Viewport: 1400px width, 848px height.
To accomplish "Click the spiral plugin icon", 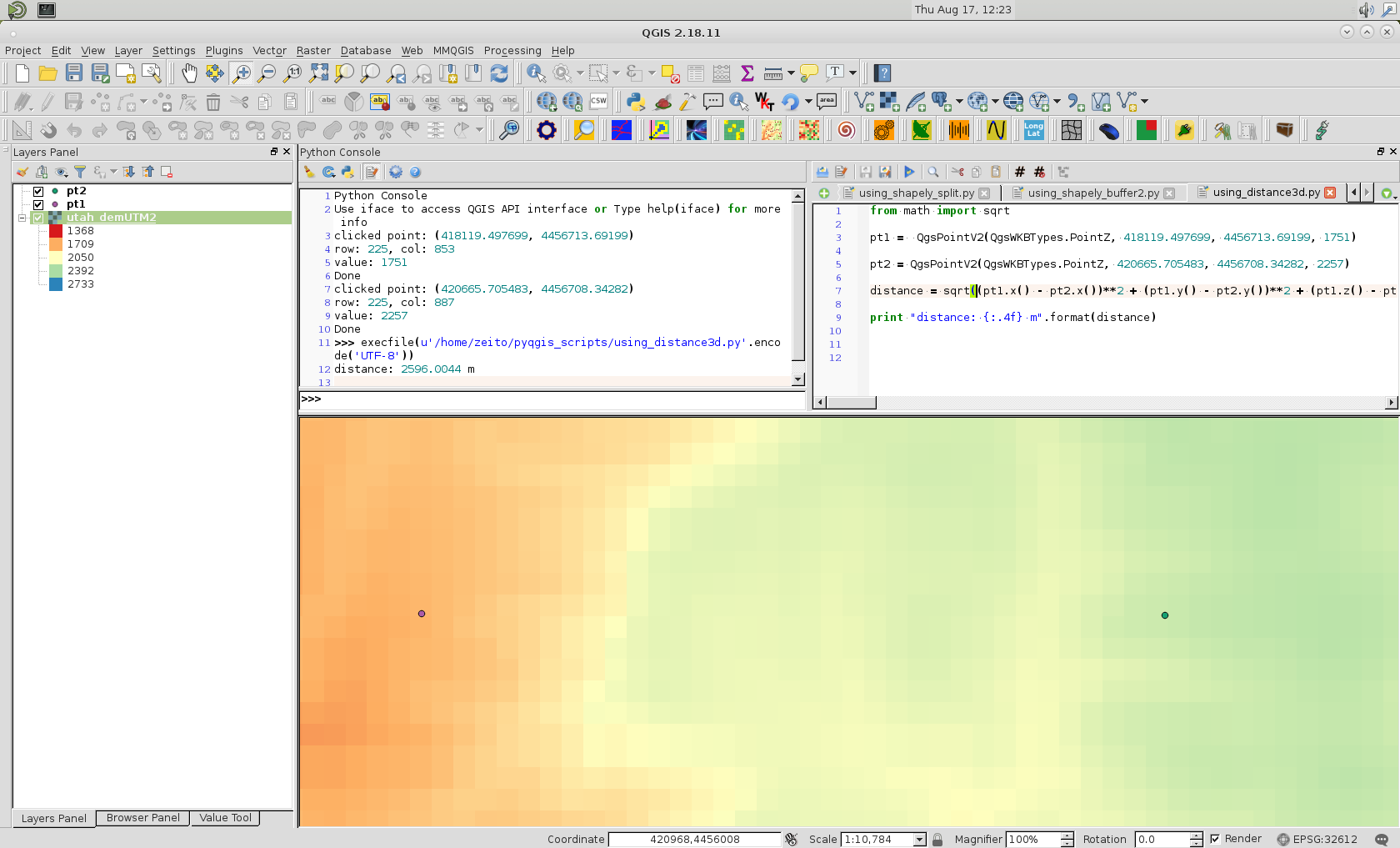I will [x=847, y=130].
